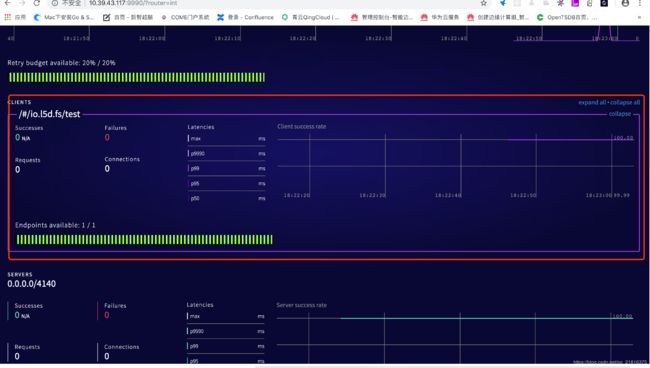
Task: Select the server 0.0.0.0/4140 title
Action: (32, 284)
